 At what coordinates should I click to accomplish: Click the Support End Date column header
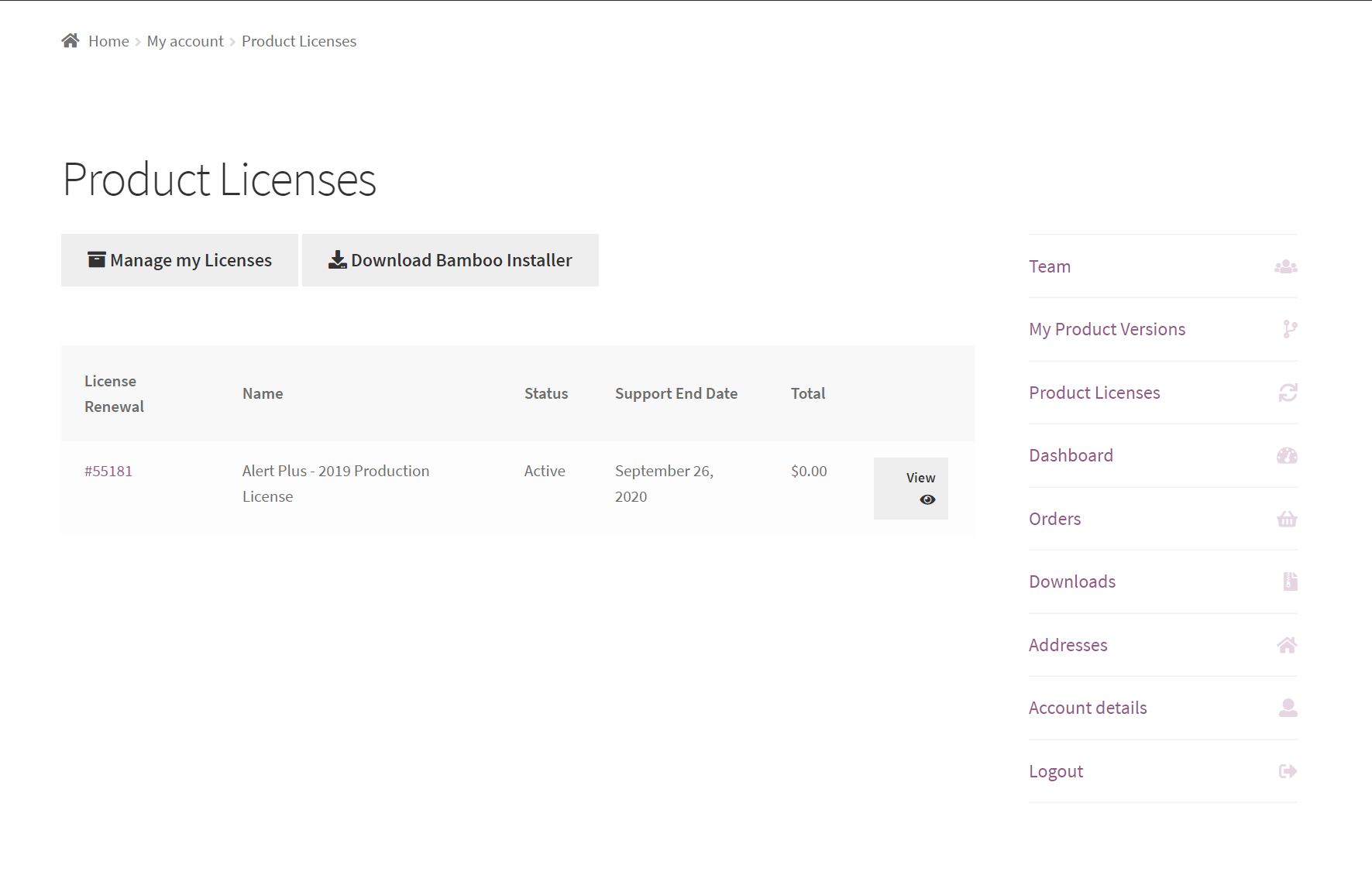[x=676, y=393]
